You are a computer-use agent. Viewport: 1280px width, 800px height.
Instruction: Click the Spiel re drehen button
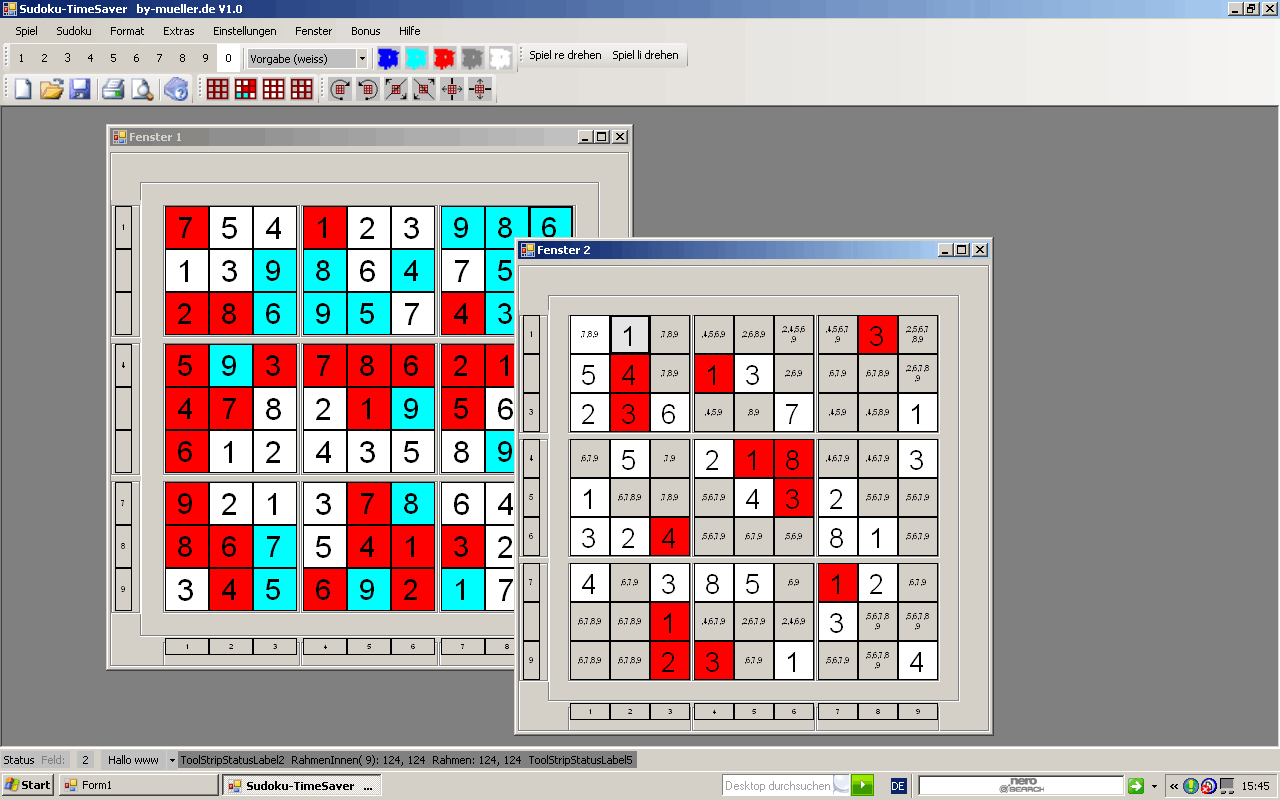(565, 56)
